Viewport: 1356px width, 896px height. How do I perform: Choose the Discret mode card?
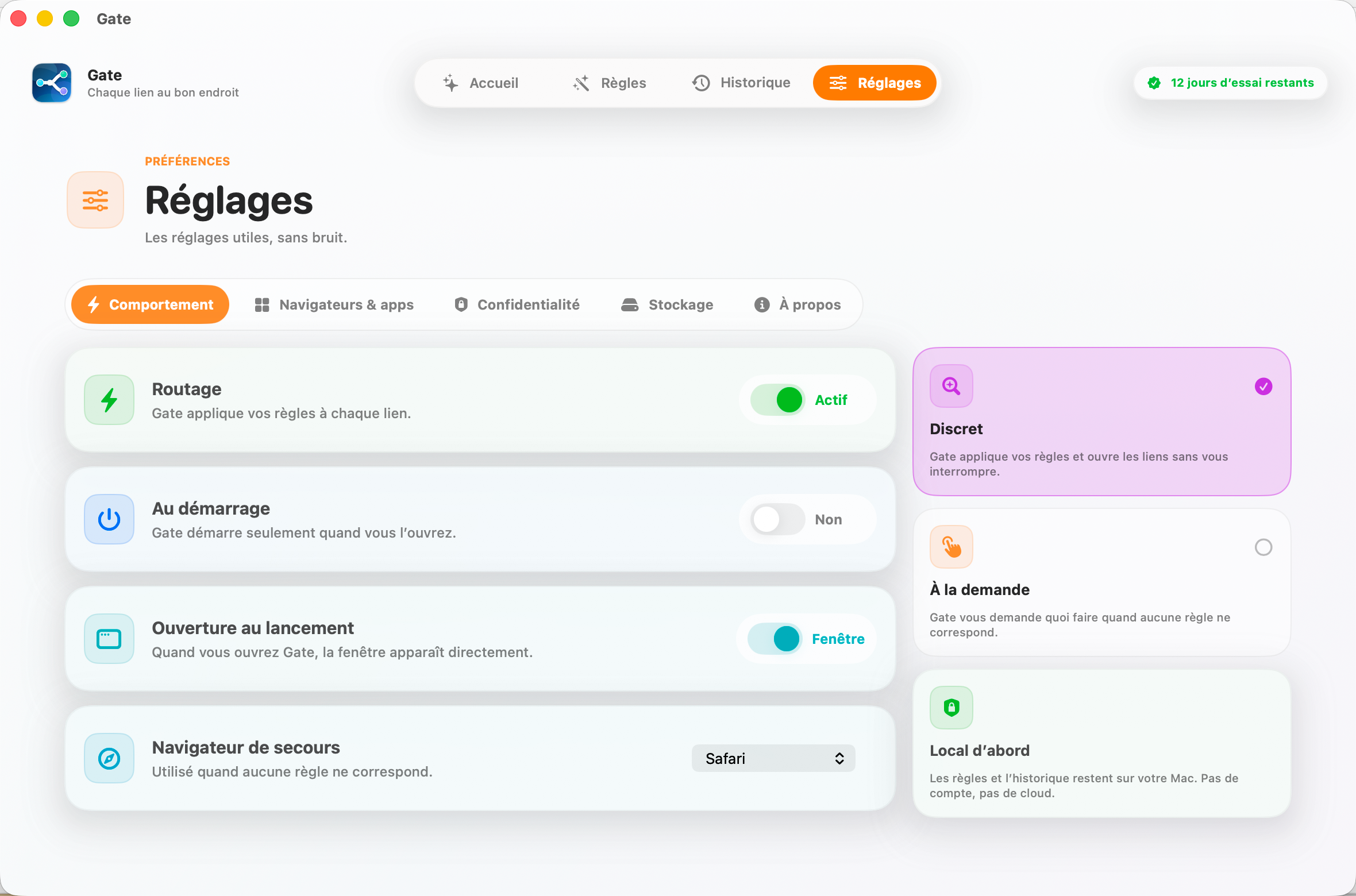1102,422
